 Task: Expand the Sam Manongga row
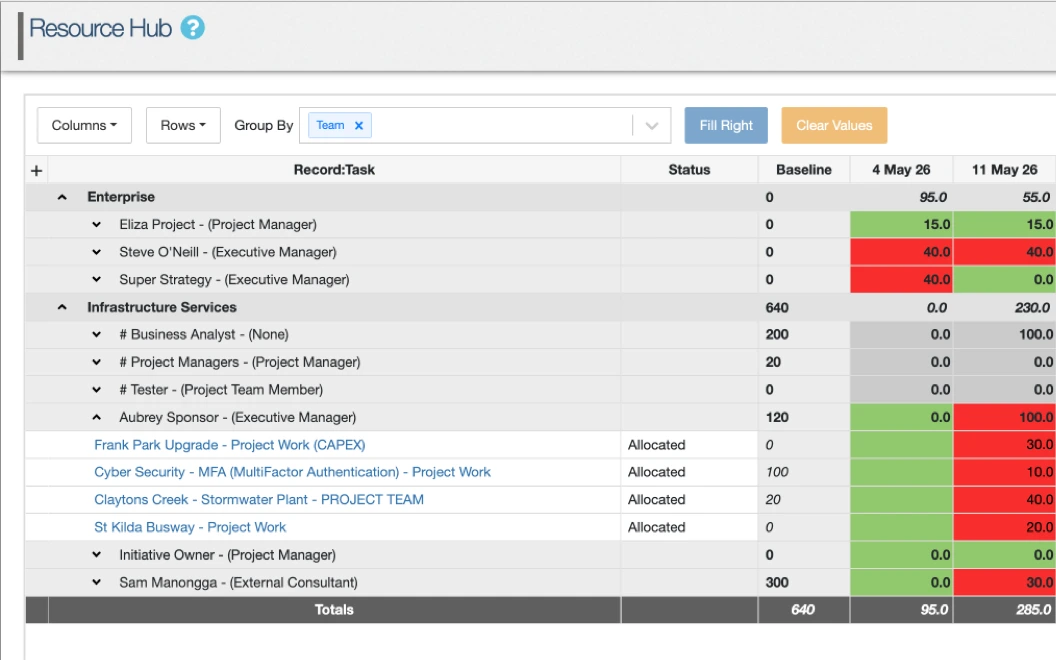pos(96,583)
